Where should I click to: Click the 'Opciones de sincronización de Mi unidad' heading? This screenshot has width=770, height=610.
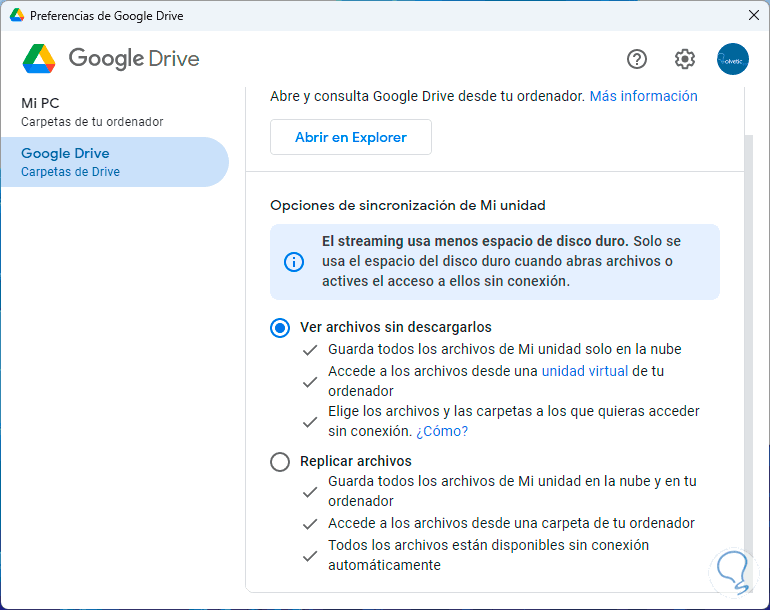point(408,205)
